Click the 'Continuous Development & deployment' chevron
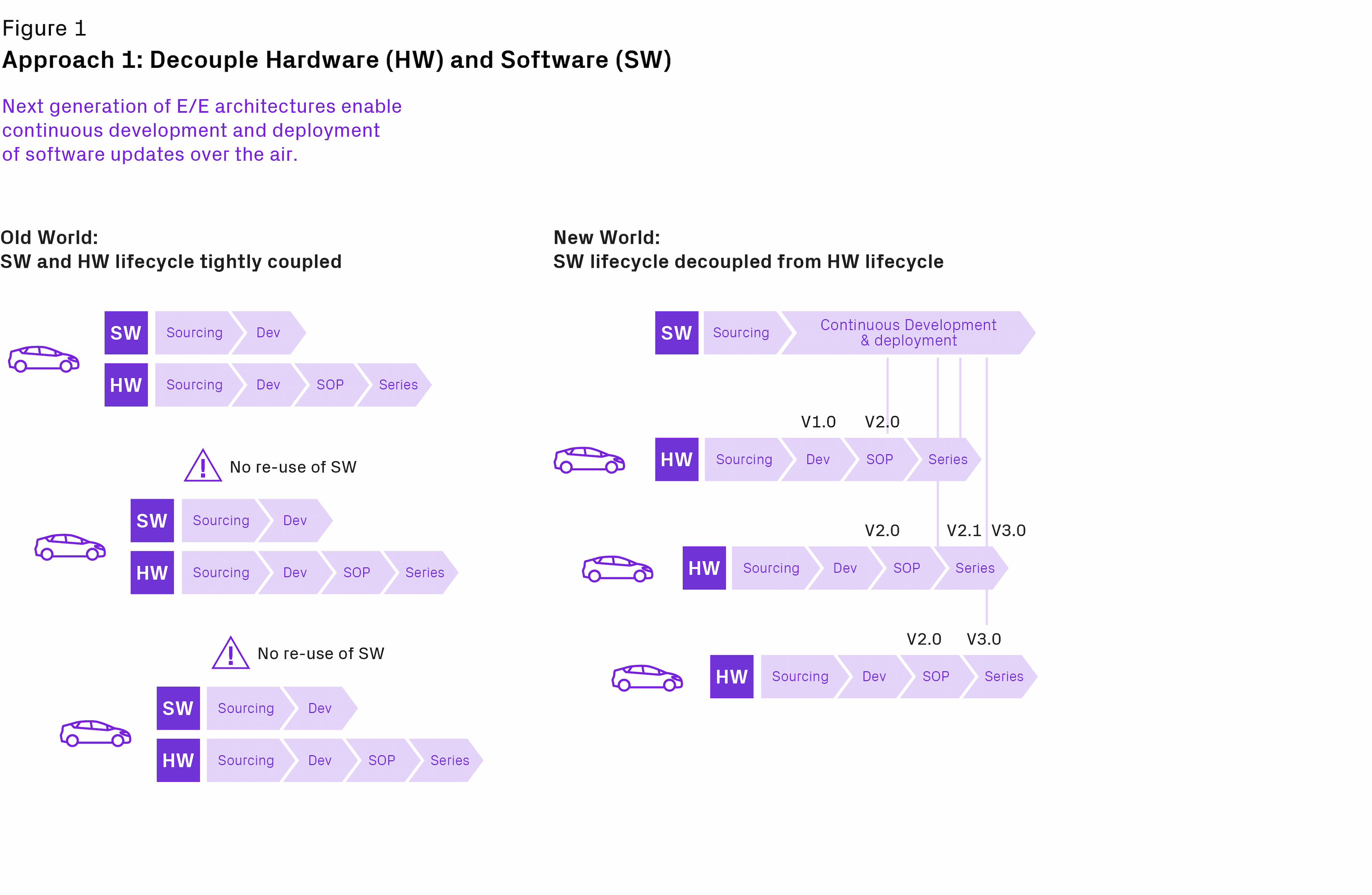1372x895 pixels. point(909,333)
